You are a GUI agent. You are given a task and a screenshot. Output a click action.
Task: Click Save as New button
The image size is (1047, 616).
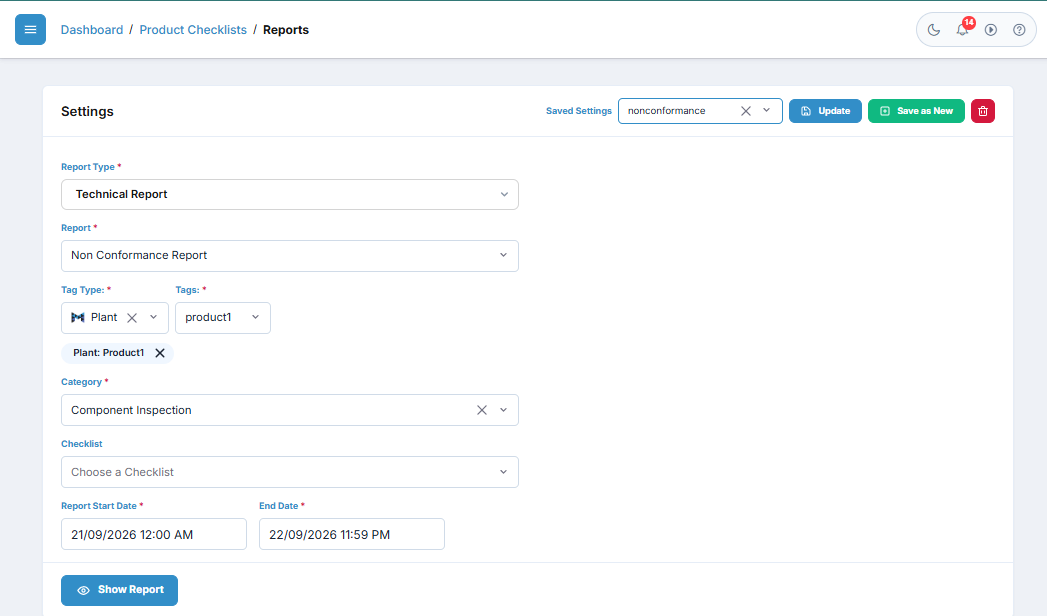(x=916, y=111)
